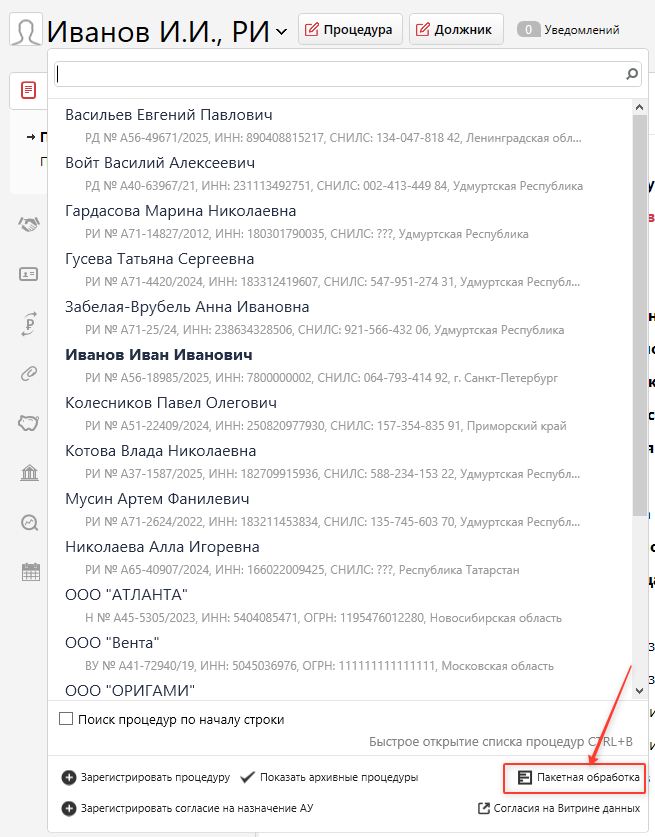
Task: Open the ID card sidebar icon
Action: coord(29,274)
